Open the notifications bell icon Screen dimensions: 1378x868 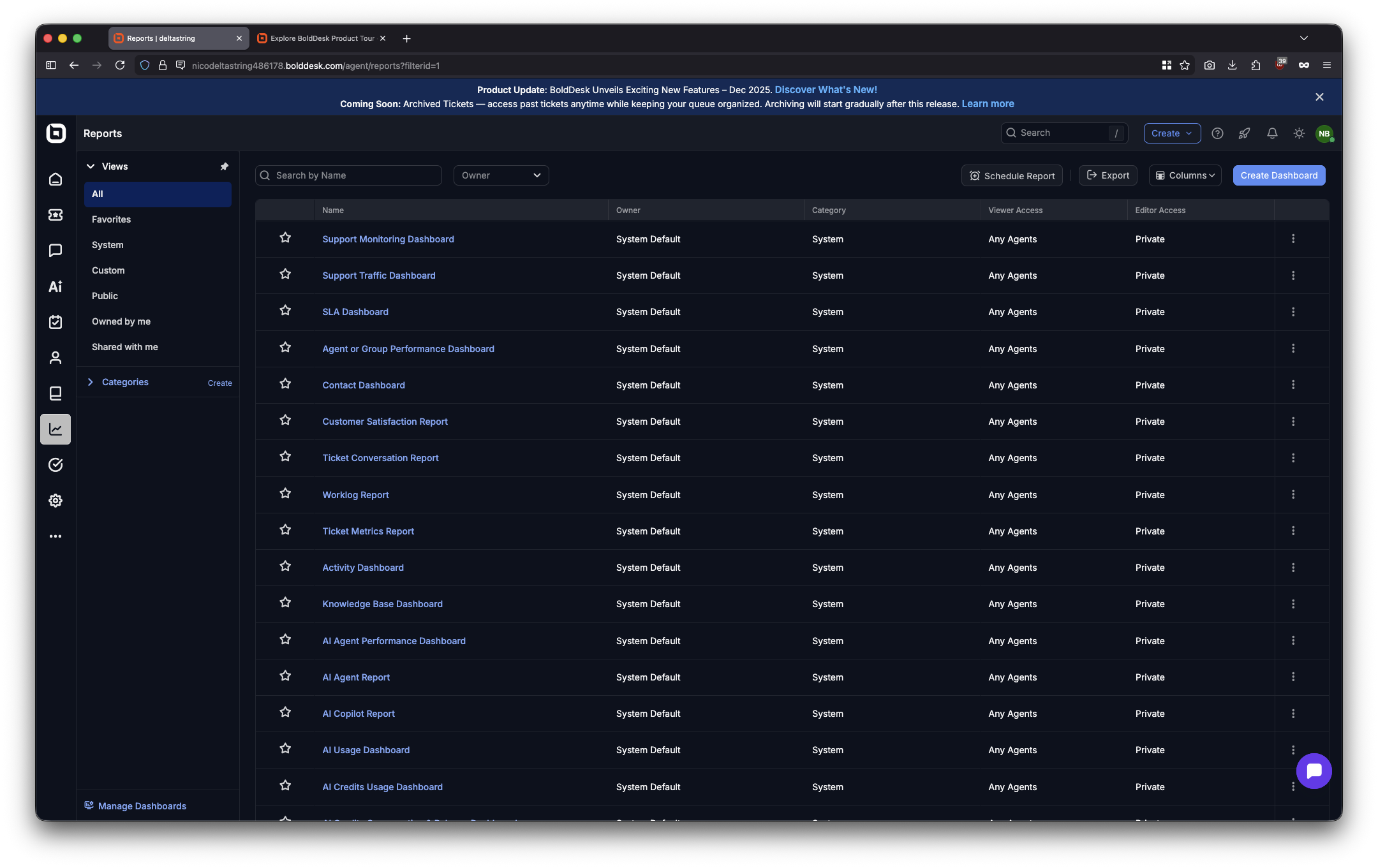tap(1272, 133)
